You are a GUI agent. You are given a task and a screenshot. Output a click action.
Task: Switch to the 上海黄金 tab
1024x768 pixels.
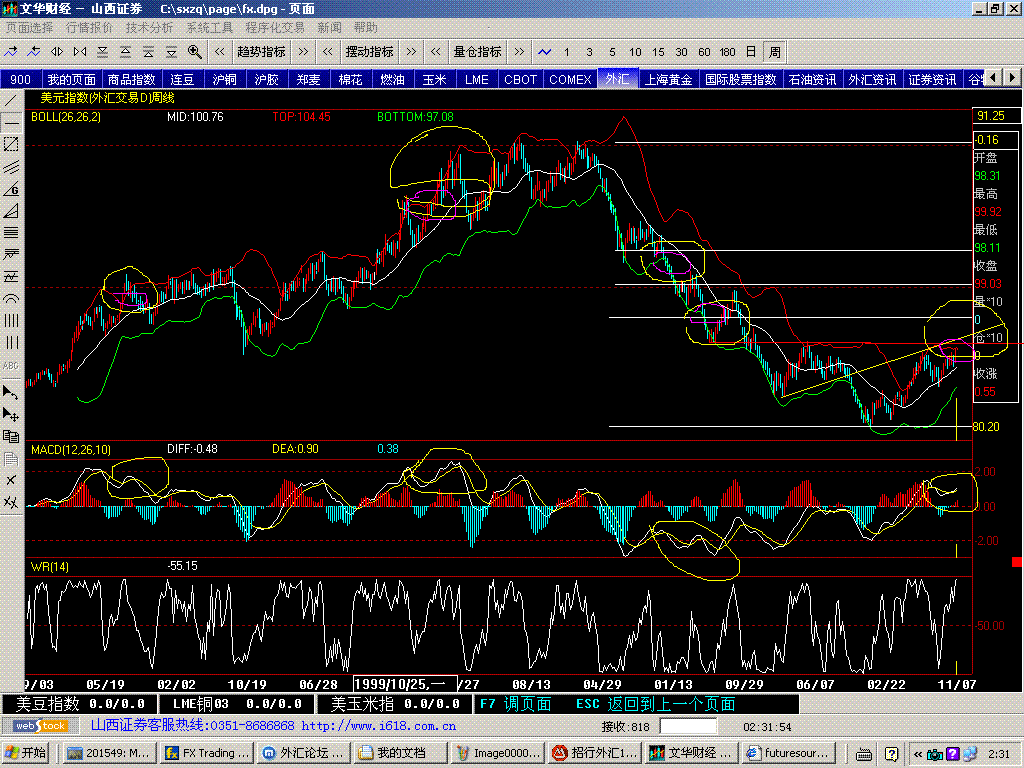pos(669,79)
